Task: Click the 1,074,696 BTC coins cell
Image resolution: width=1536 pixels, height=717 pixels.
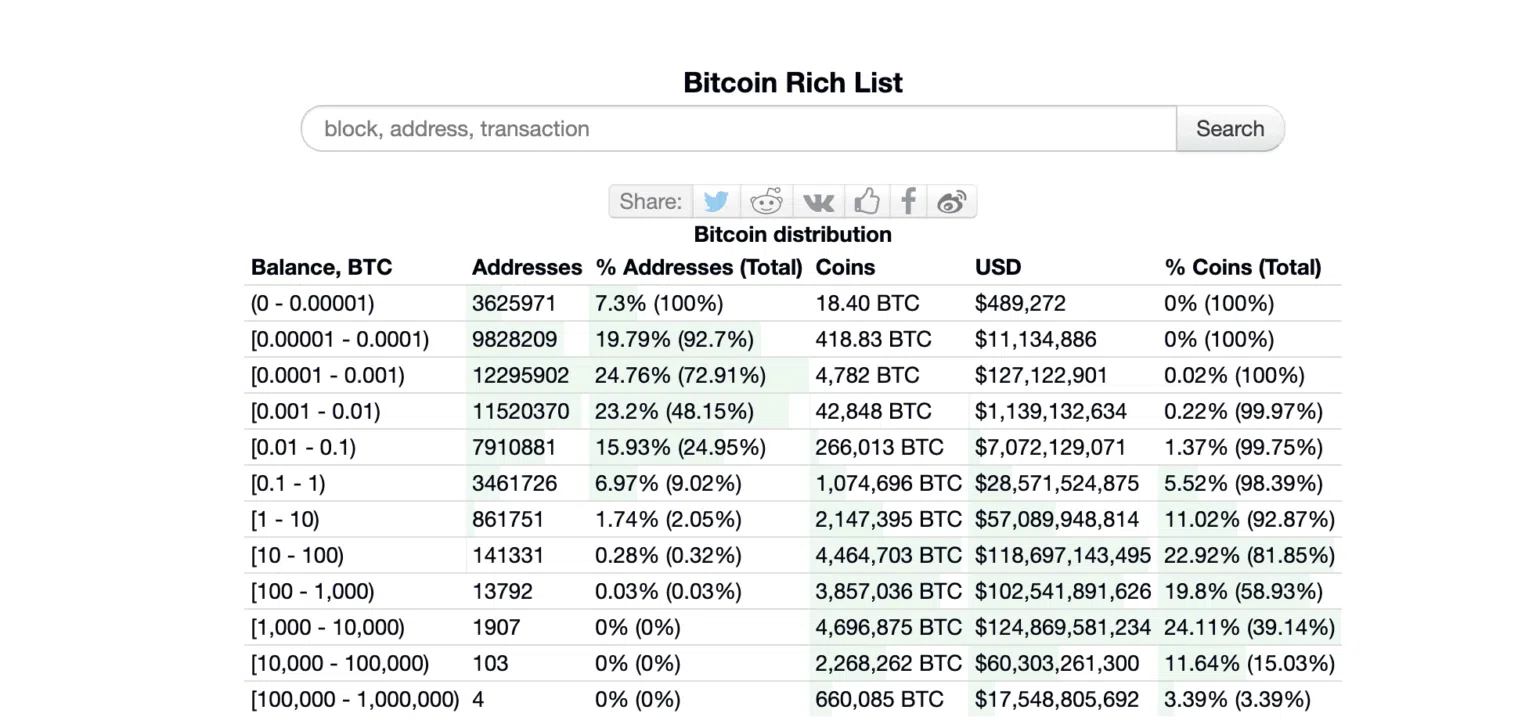Action: [888, 483]
